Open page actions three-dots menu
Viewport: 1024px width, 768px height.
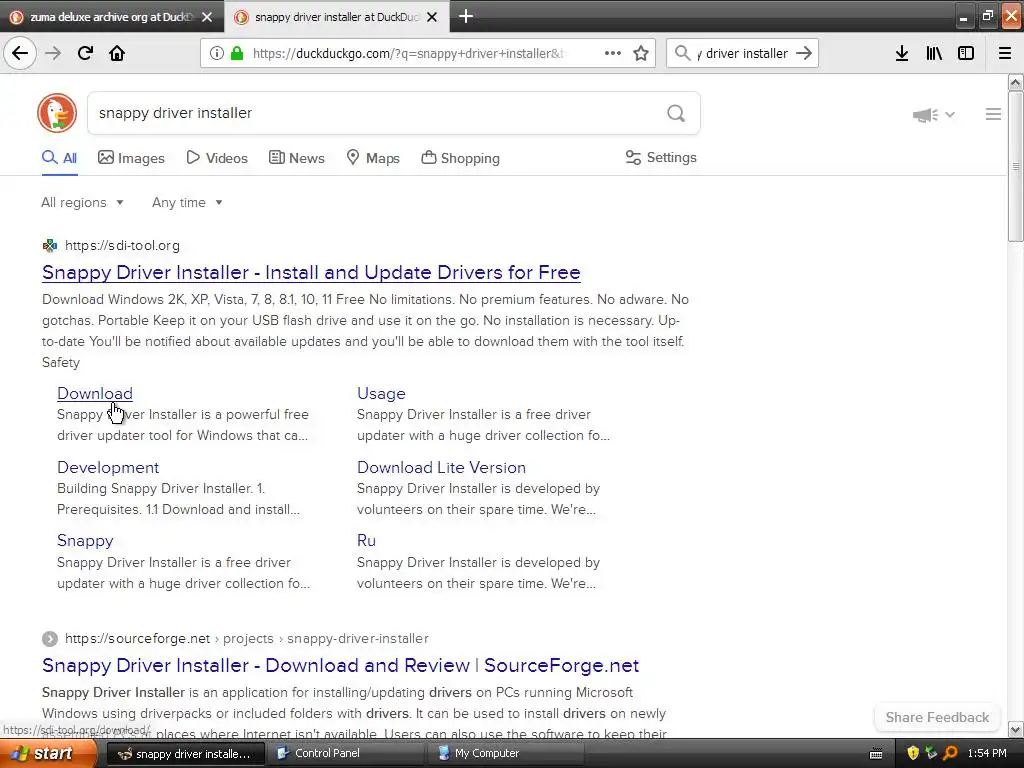pyautogui.click(x=613, y=53)
